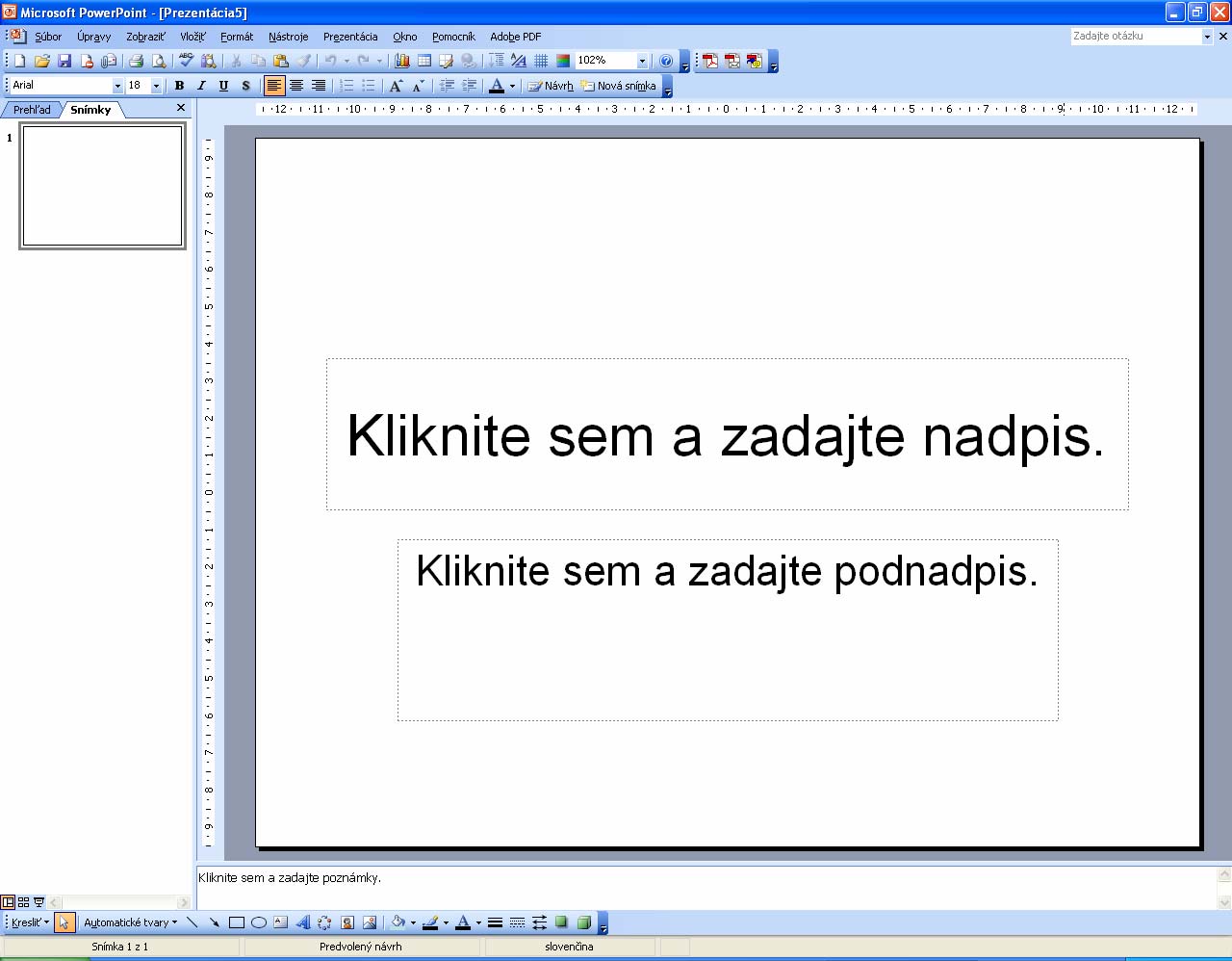Viewport: 1232px width, 961px height.
Task: Open the font size 18 dropdown
Action: (156, 86)
